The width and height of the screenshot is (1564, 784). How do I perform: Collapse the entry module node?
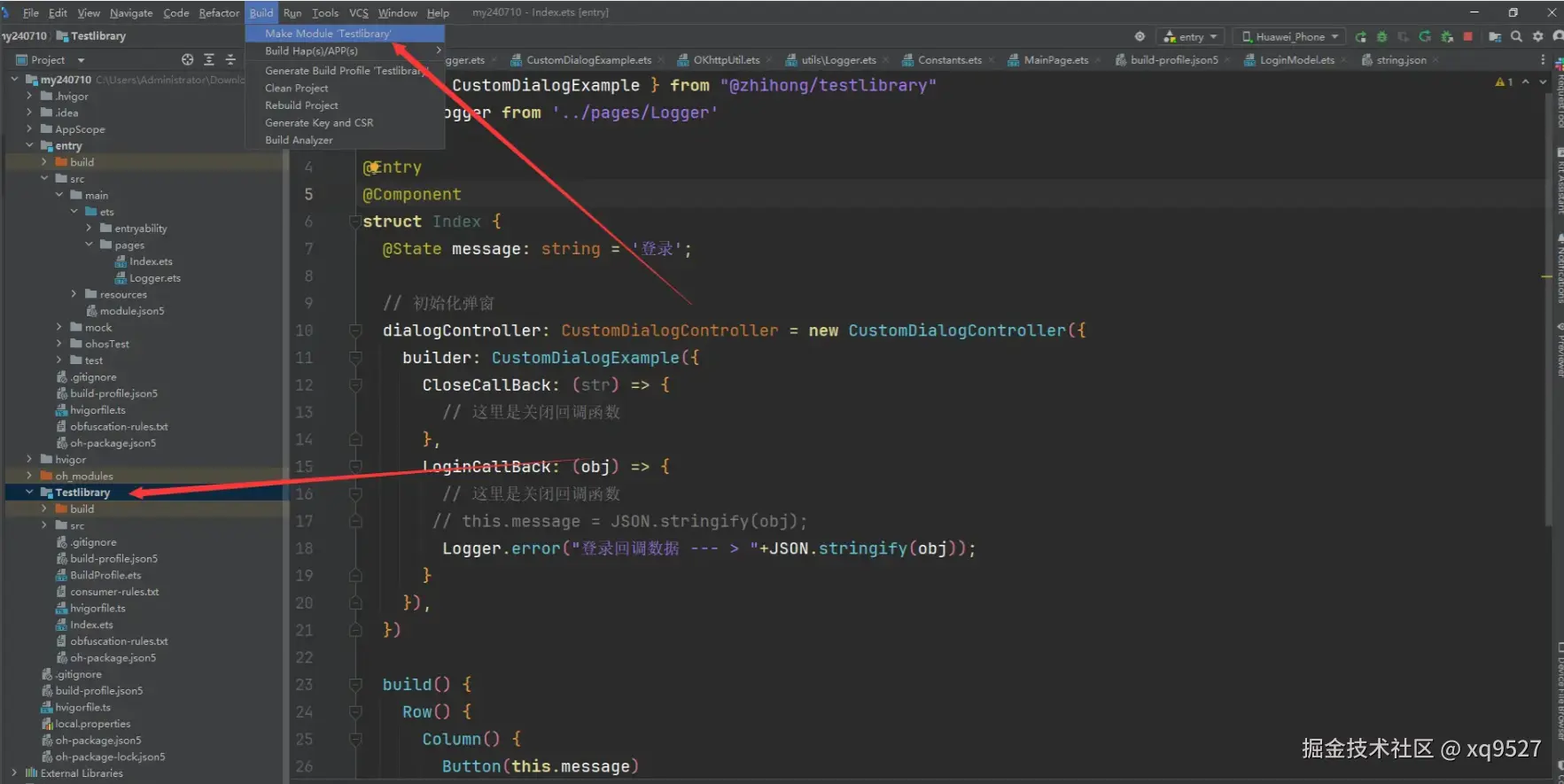[x=29, y=145]
